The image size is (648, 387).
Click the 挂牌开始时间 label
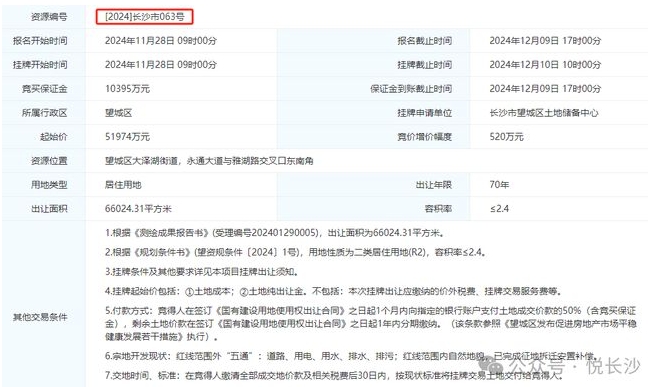(40, 65)
